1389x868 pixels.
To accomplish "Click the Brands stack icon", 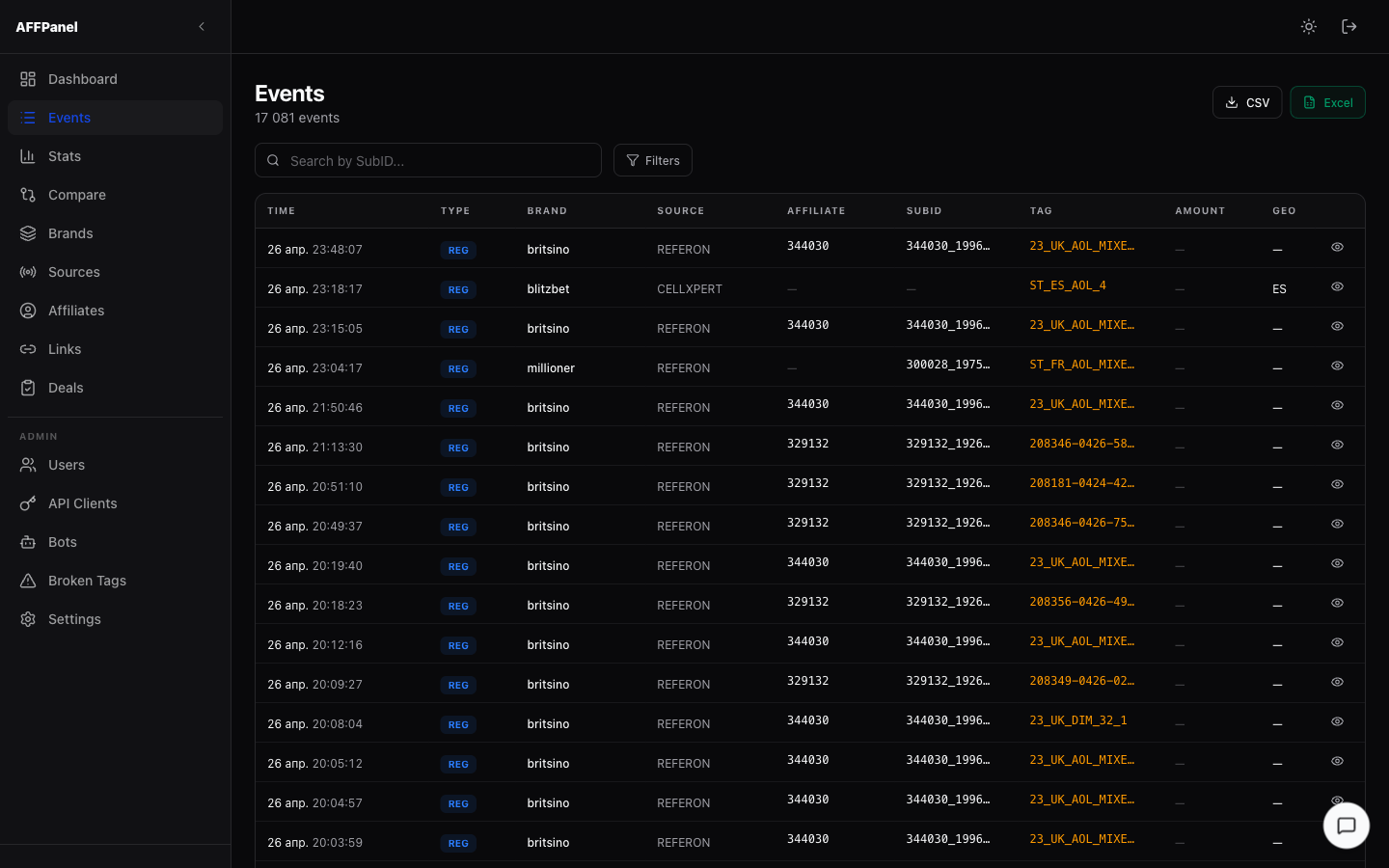I will (x=28, y=232).
